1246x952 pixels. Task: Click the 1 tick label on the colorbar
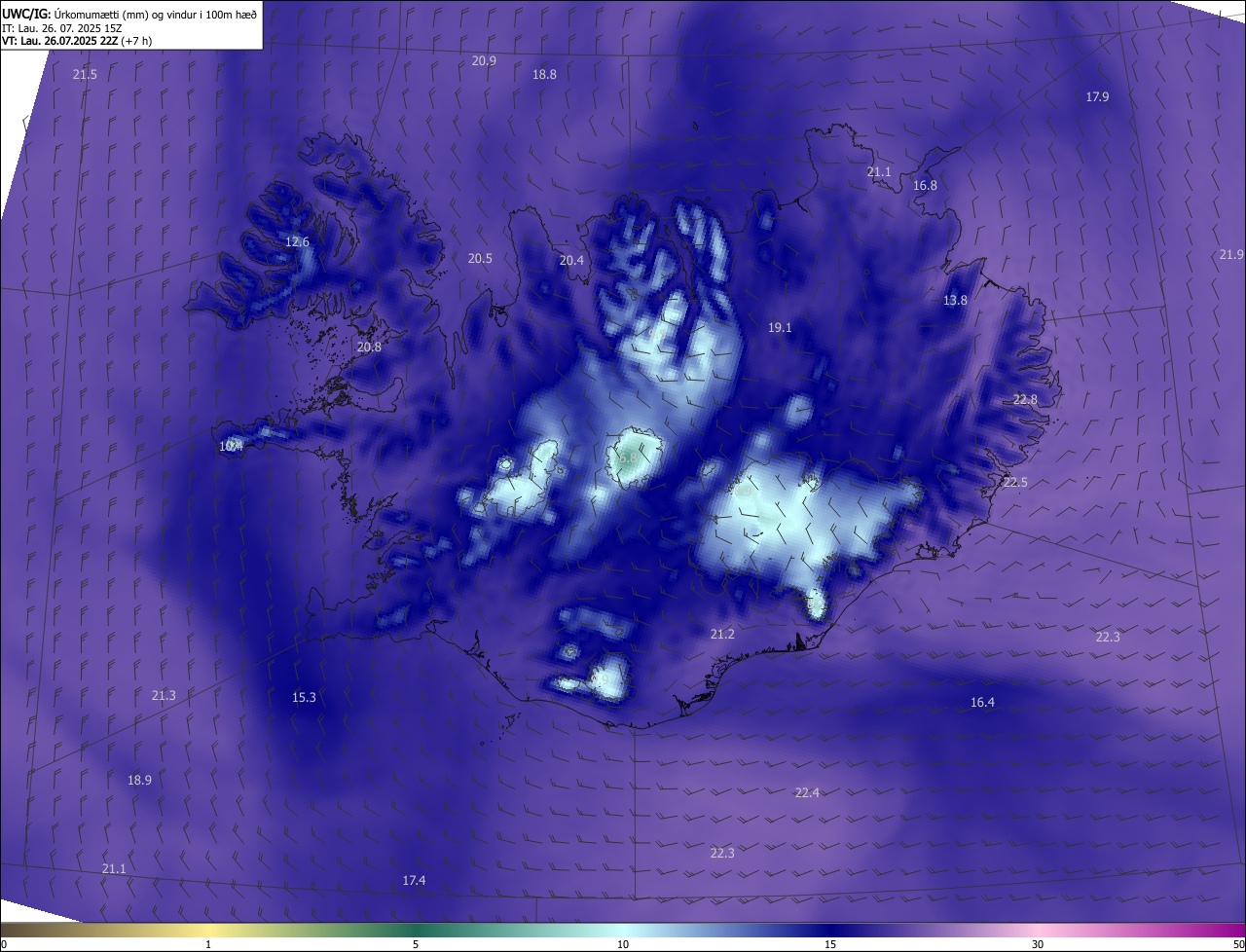(x=208, y=944)
